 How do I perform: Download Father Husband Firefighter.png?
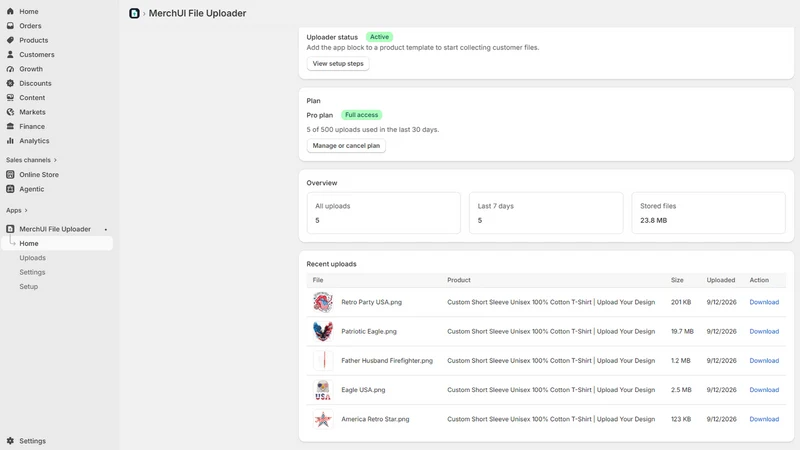(x=764, y=360)
